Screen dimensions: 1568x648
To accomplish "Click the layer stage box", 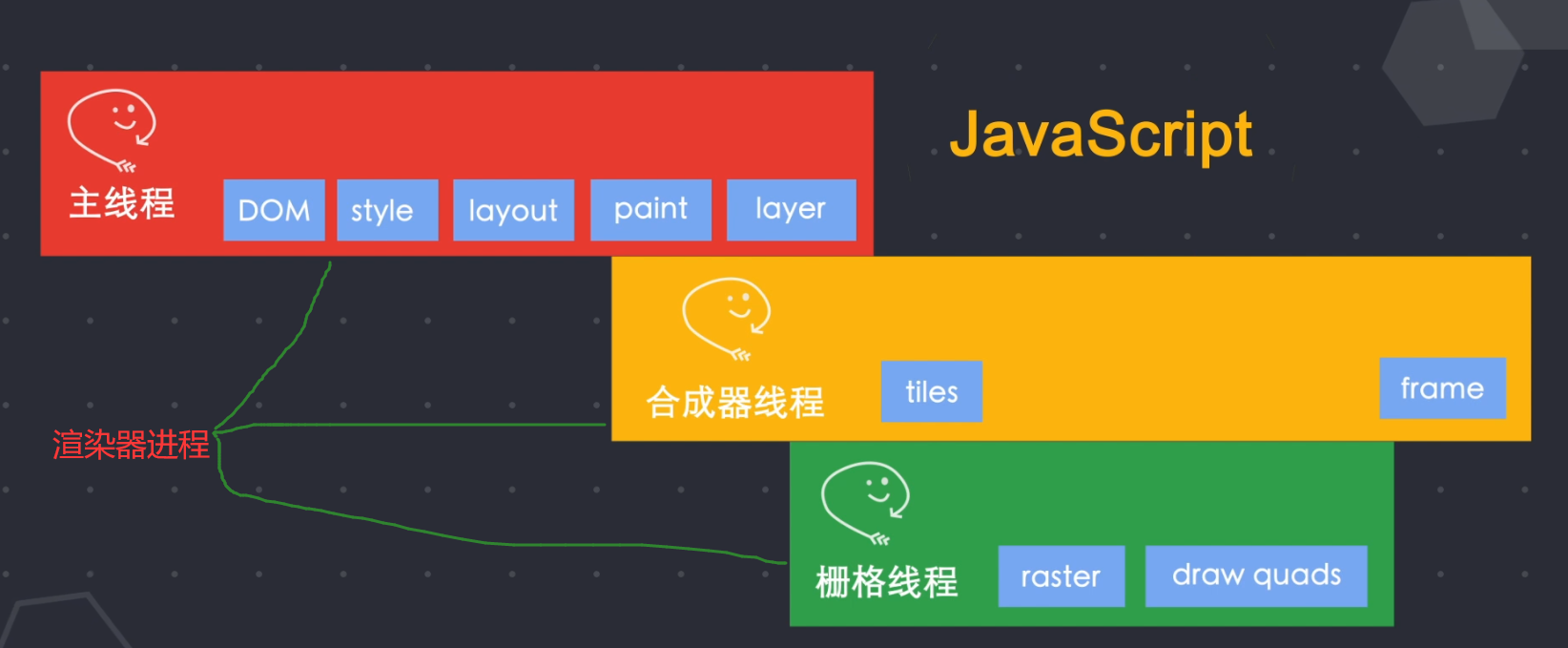I will 791,210.
